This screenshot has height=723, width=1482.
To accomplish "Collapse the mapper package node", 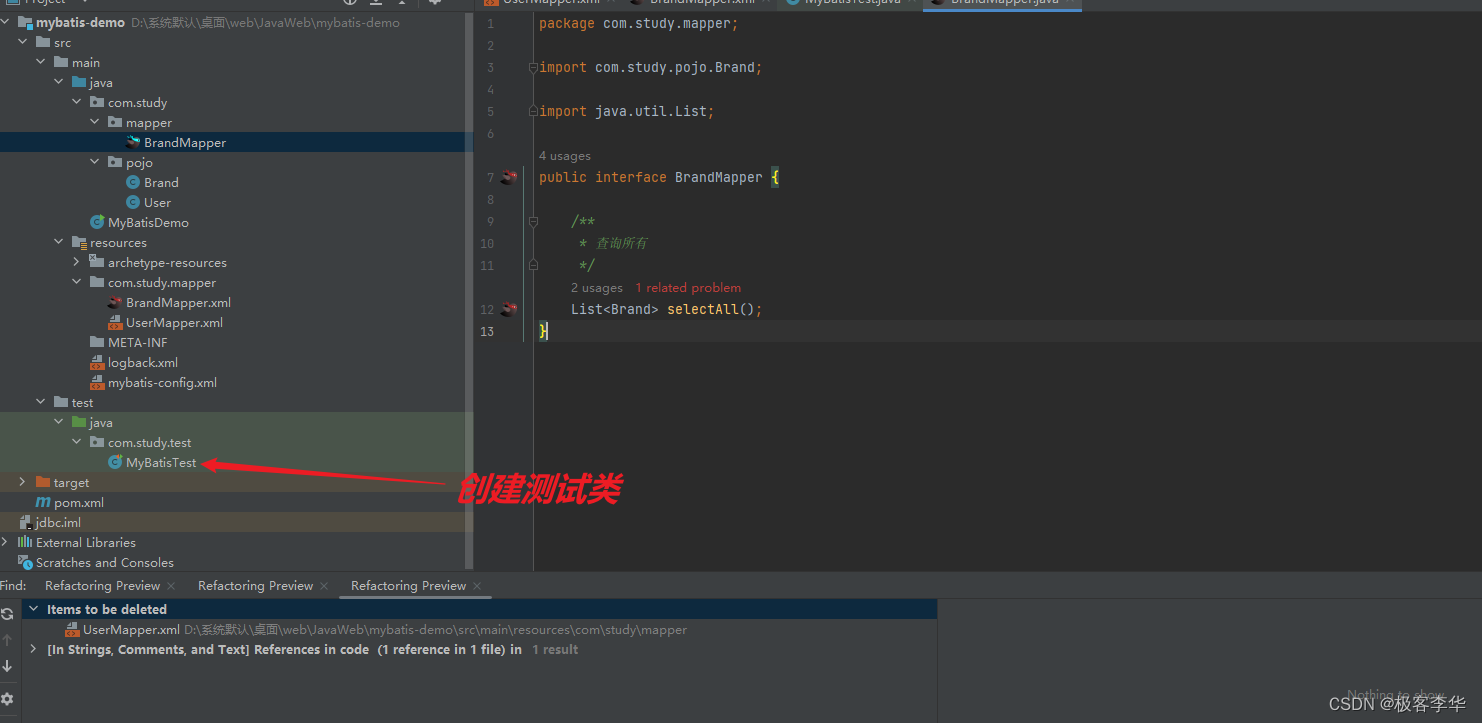I will click(95, 122).
